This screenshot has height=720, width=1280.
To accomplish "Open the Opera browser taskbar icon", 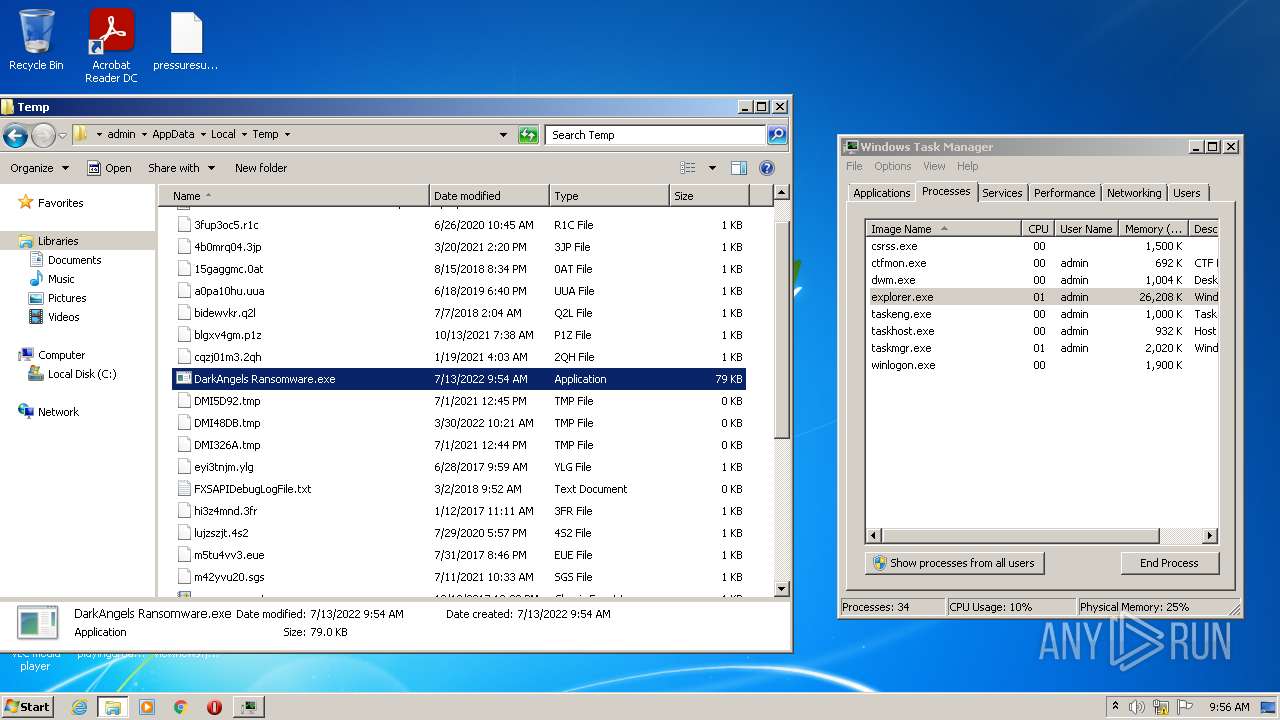I will (x=214, y=707).
